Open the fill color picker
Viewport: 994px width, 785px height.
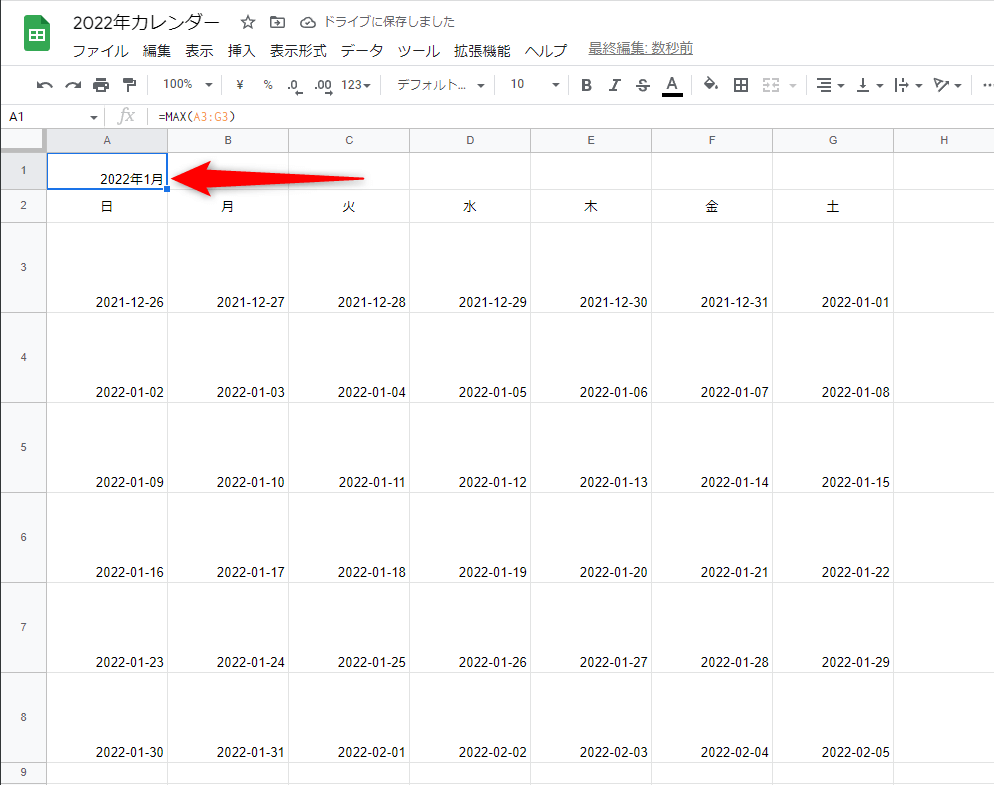pyautogui.click(x=710, y=85)
